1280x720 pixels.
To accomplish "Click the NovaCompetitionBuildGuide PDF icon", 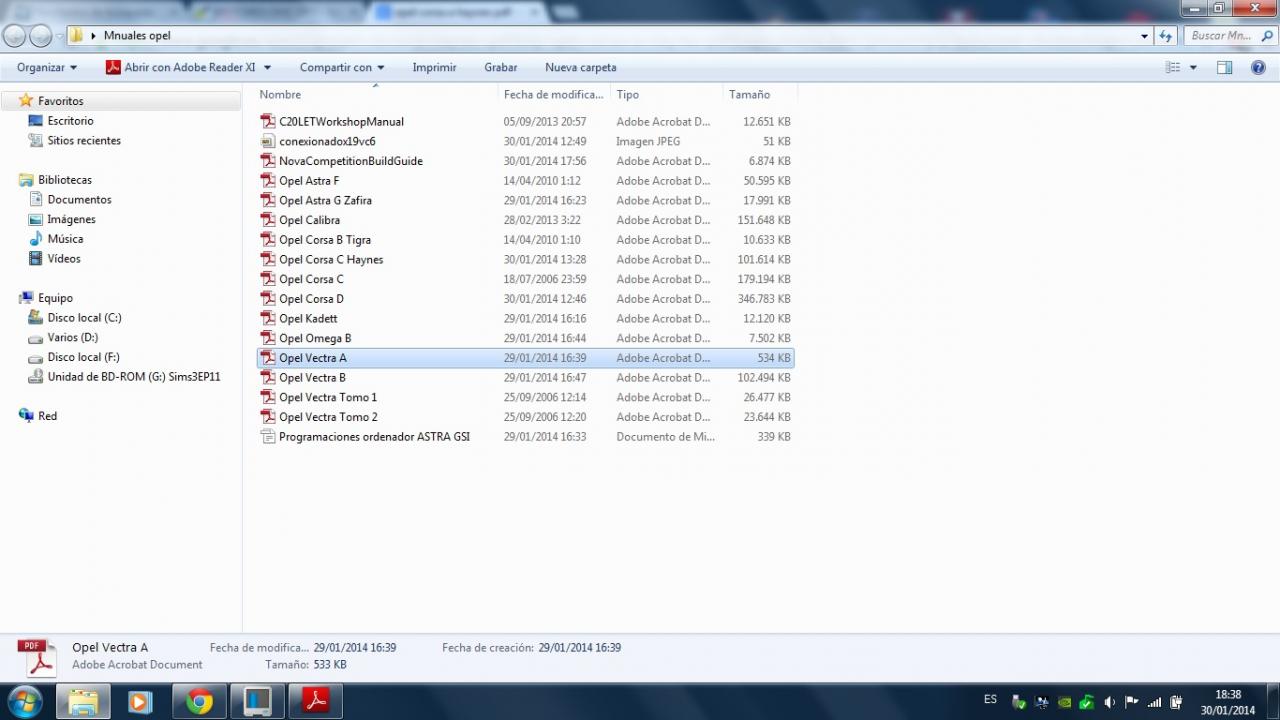I will pos(268,161).
